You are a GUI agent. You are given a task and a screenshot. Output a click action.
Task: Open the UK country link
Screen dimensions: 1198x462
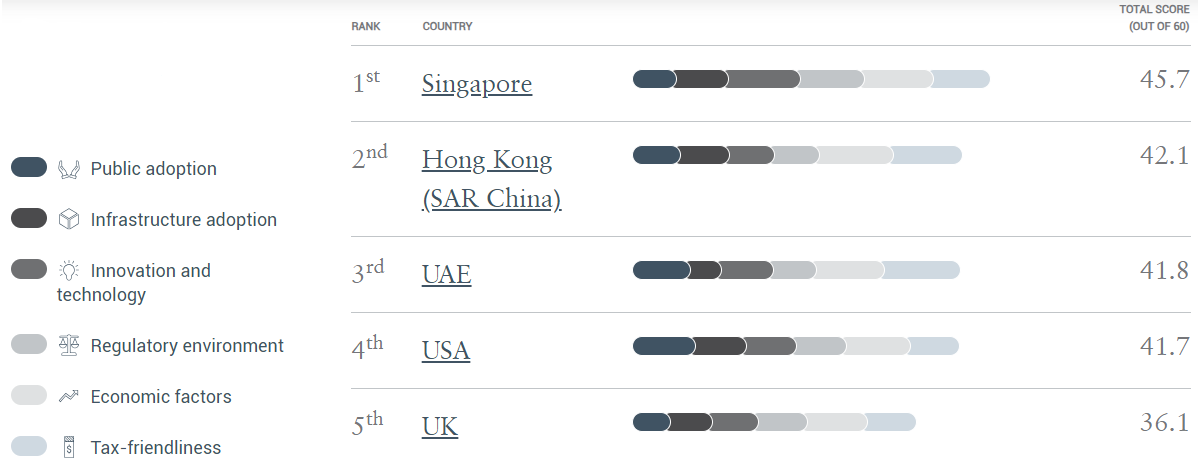coord(439,426)
